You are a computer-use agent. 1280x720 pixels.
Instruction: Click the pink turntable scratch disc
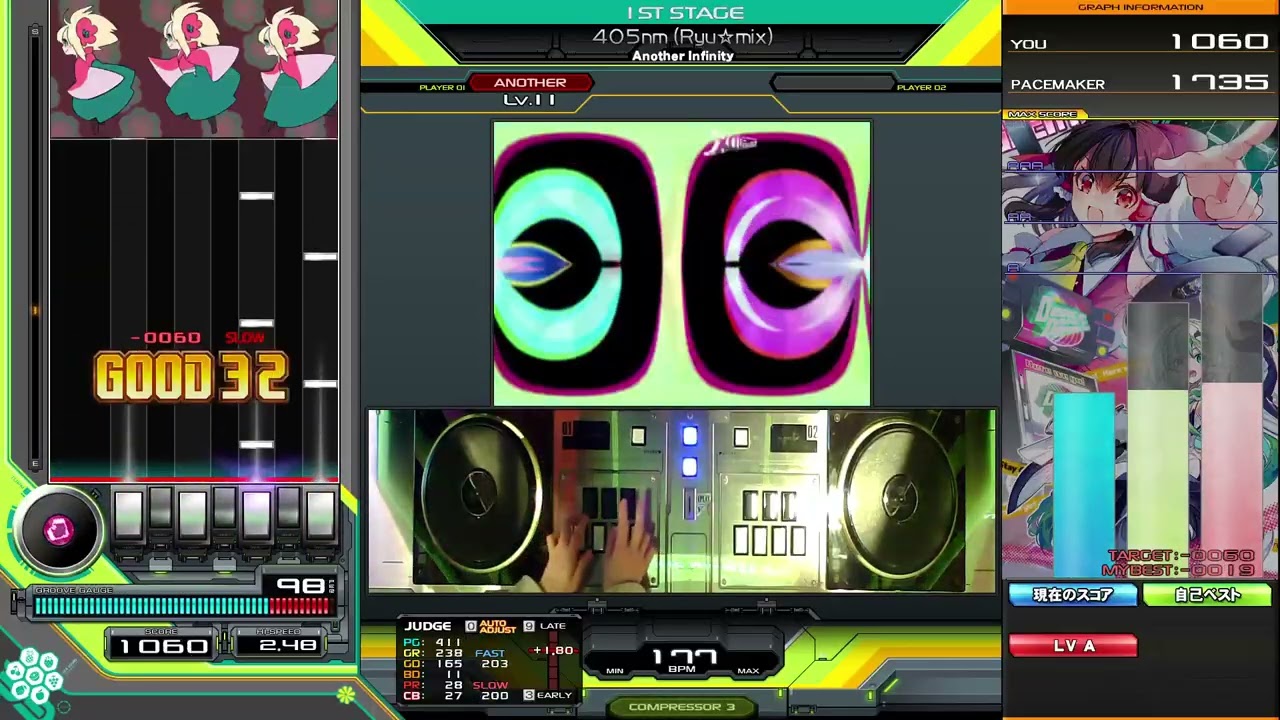pyautogui.click(x=58, y=531)
